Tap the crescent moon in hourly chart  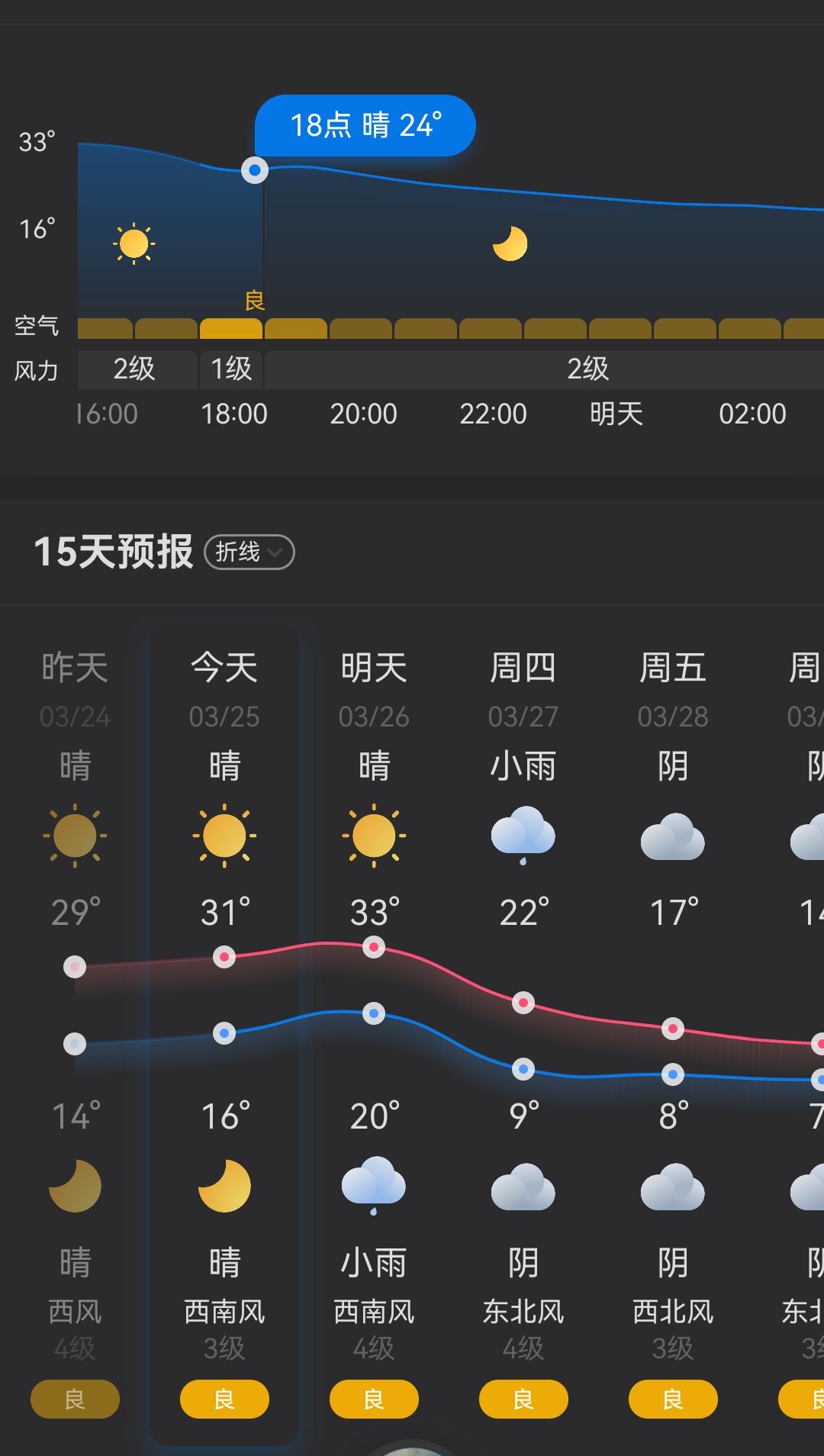pos(510,243)
